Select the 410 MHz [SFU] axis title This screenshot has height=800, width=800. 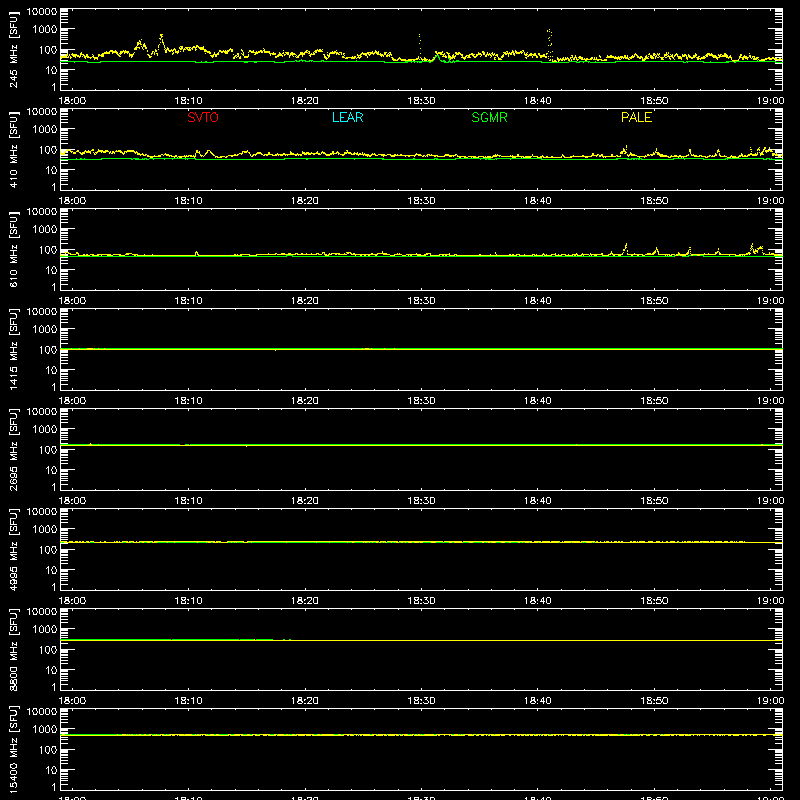(x=13, y=149)
